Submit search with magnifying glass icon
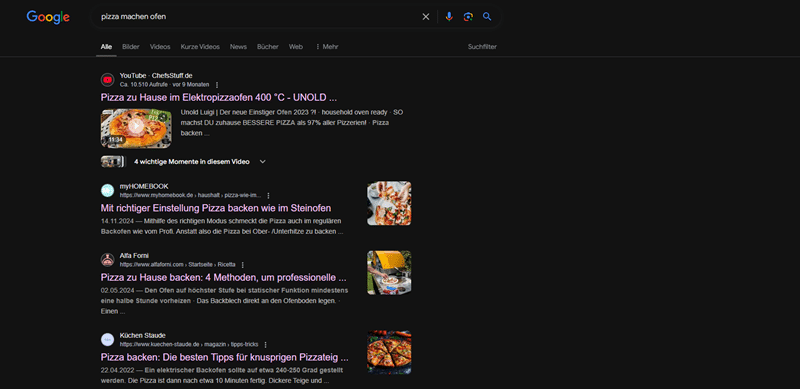 [x=487, y=17]
